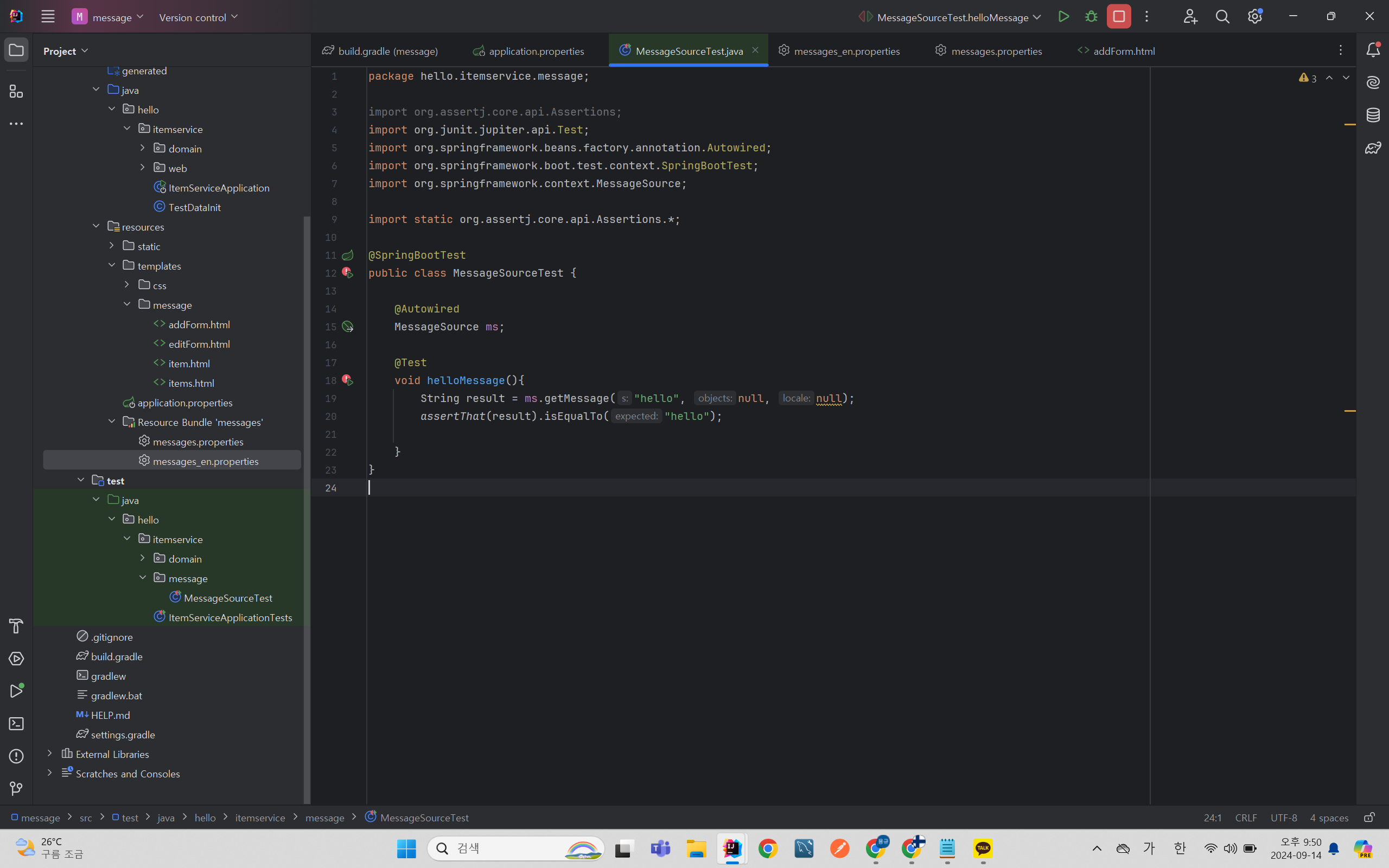Open the Windows Start menu
Viewport: 1389px width, 868px height.
click(406, 848)
